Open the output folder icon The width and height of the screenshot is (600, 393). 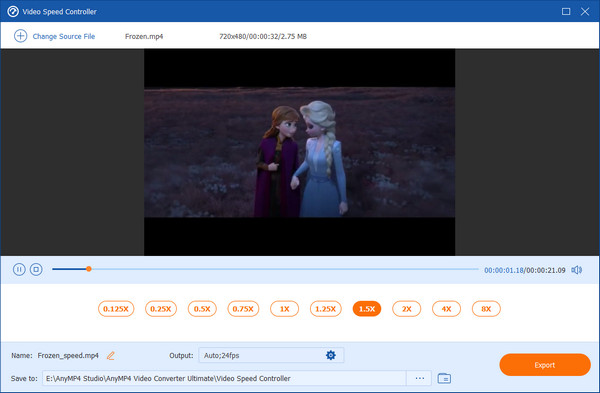point(444,378)
